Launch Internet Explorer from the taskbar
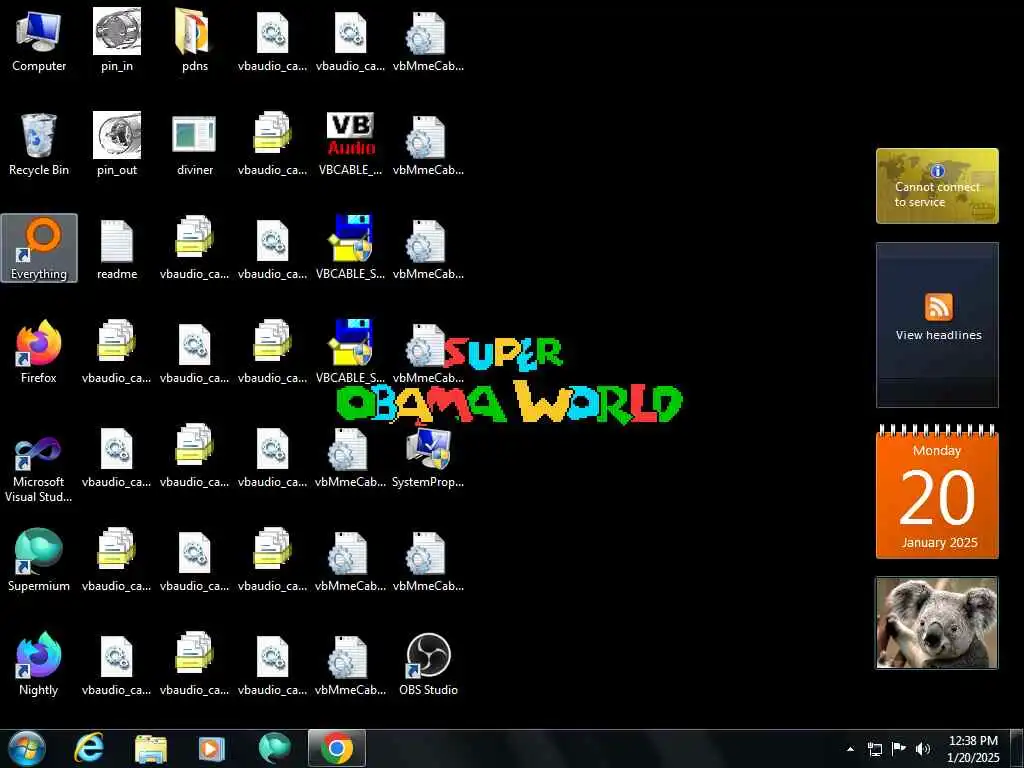The width and height of the screenshot is (1024, 768). 89,748
